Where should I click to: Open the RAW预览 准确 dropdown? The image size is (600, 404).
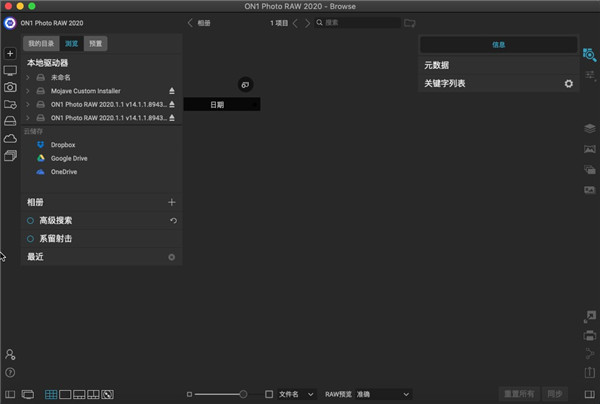click(383, 394)
